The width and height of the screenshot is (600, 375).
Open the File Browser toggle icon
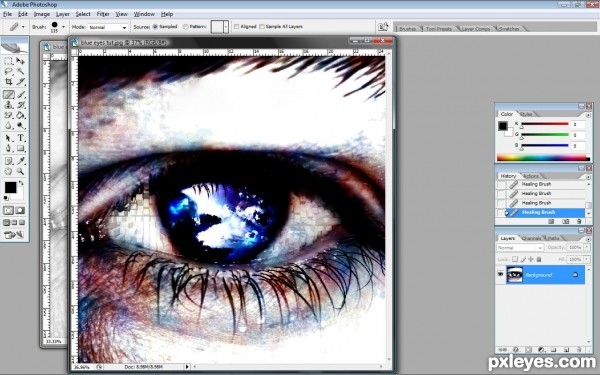[x=383, y=27]
